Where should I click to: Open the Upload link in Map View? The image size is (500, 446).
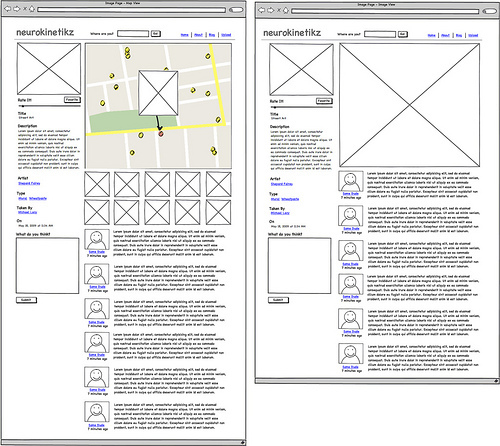point(226,35)
